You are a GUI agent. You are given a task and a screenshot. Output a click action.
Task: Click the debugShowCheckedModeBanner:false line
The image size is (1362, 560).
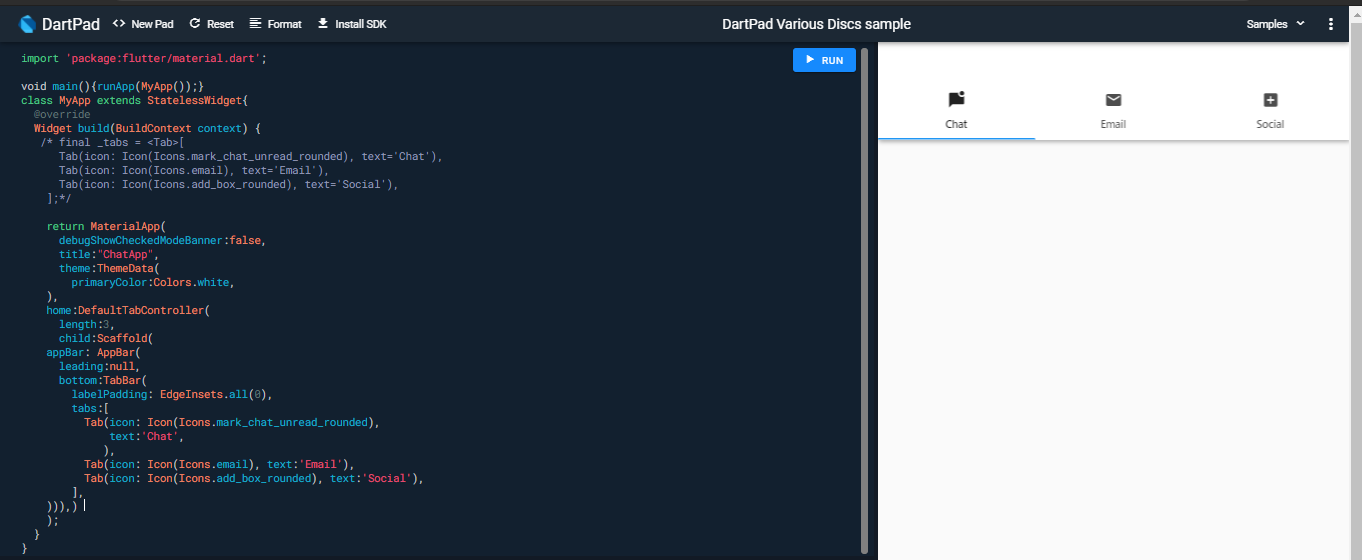163,241
